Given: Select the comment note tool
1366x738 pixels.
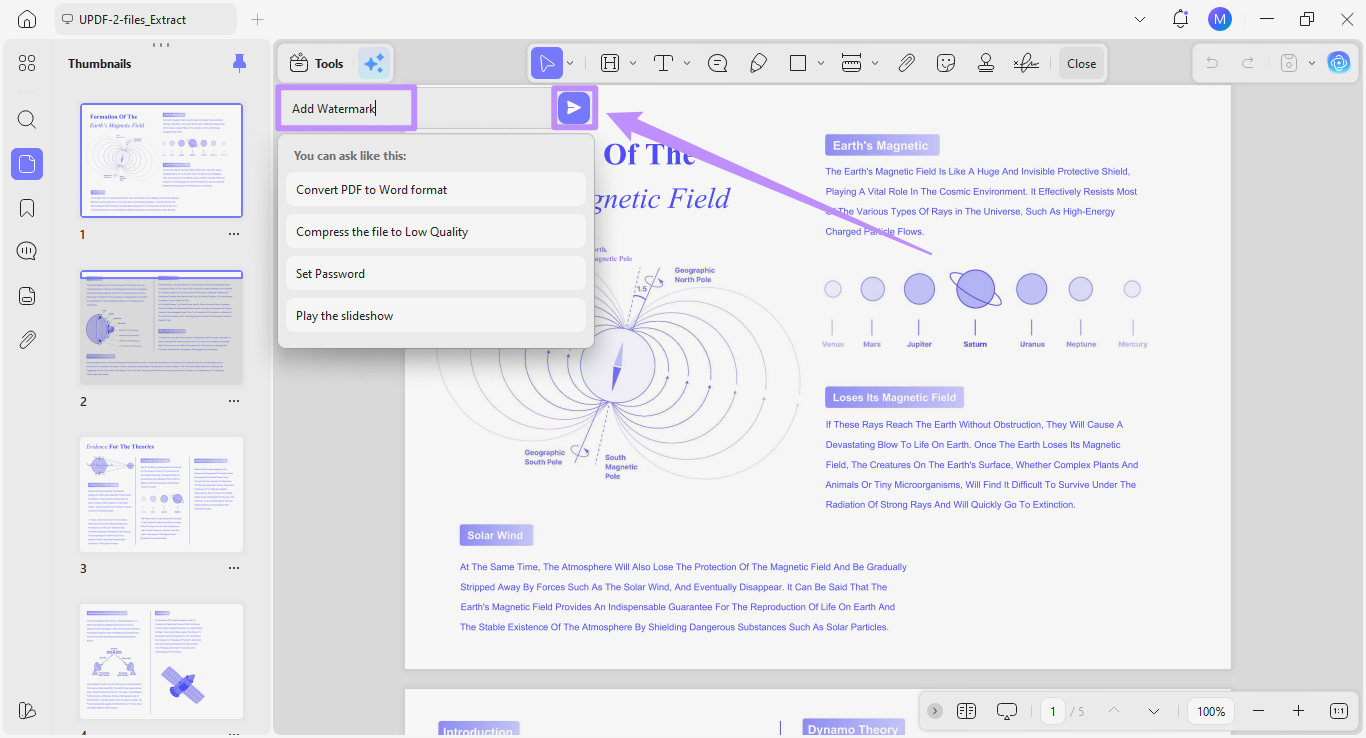Looking at the screenshot, I should 717,63.
